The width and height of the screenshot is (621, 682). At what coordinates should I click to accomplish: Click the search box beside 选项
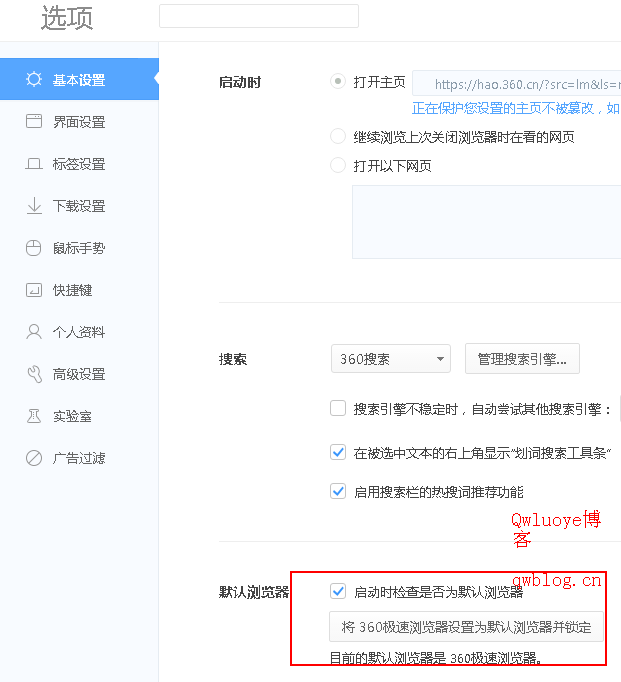point(258,16)
